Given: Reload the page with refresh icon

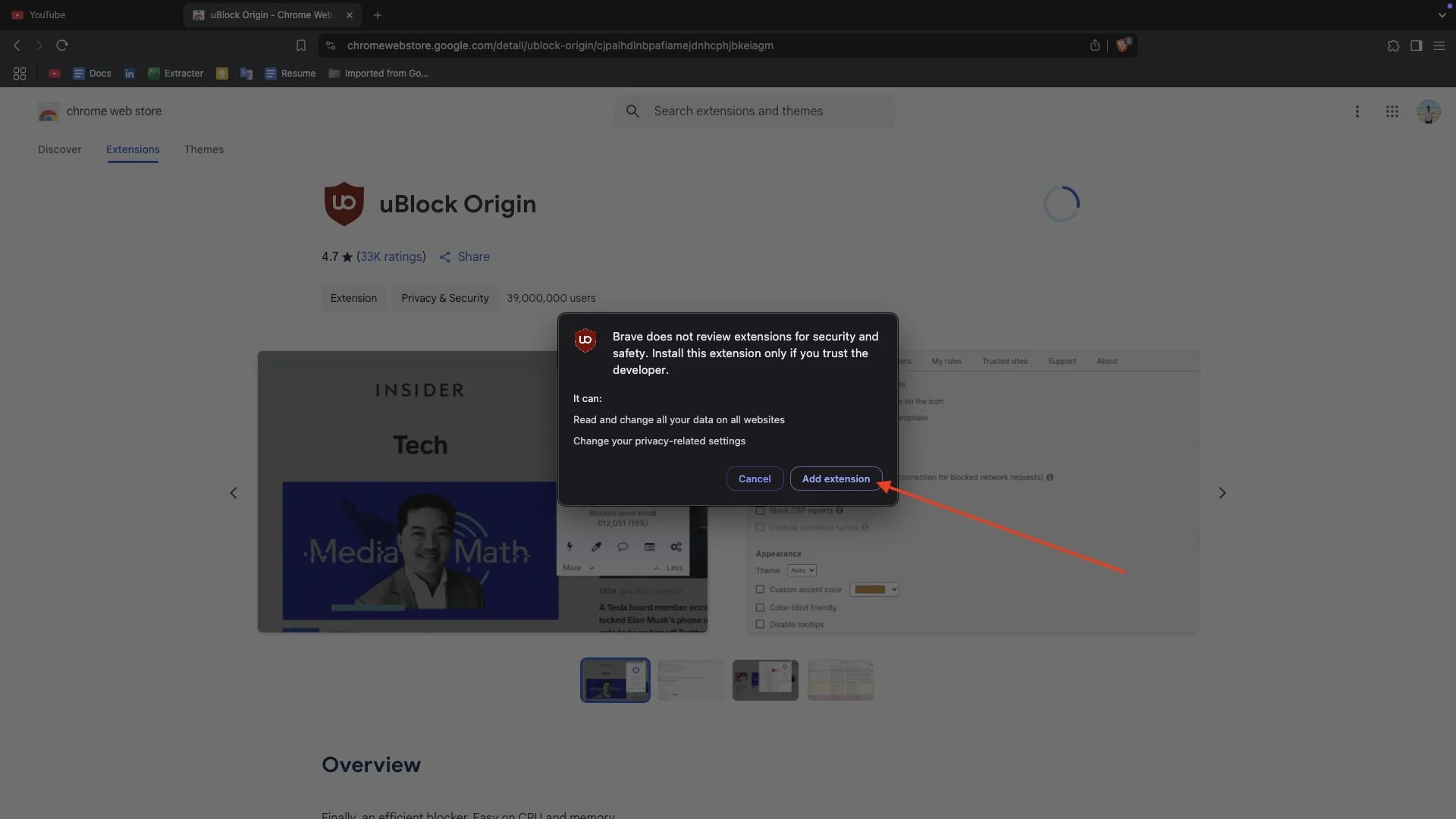Looking at the screenshot, I should pyautogui.click(x=62, y=45).
